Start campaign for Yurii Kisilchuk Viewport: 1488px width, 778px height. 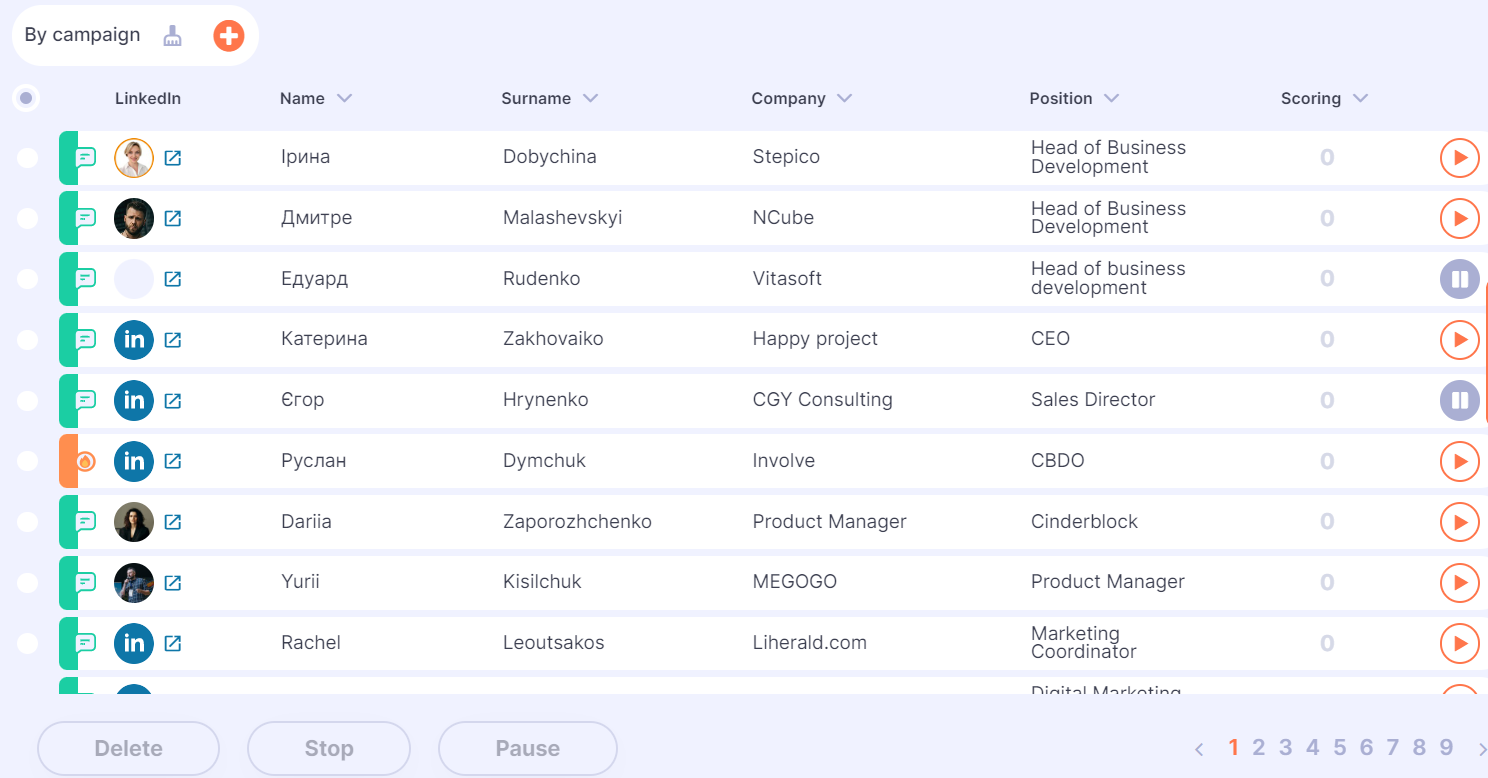click(x=1460, y=582)
